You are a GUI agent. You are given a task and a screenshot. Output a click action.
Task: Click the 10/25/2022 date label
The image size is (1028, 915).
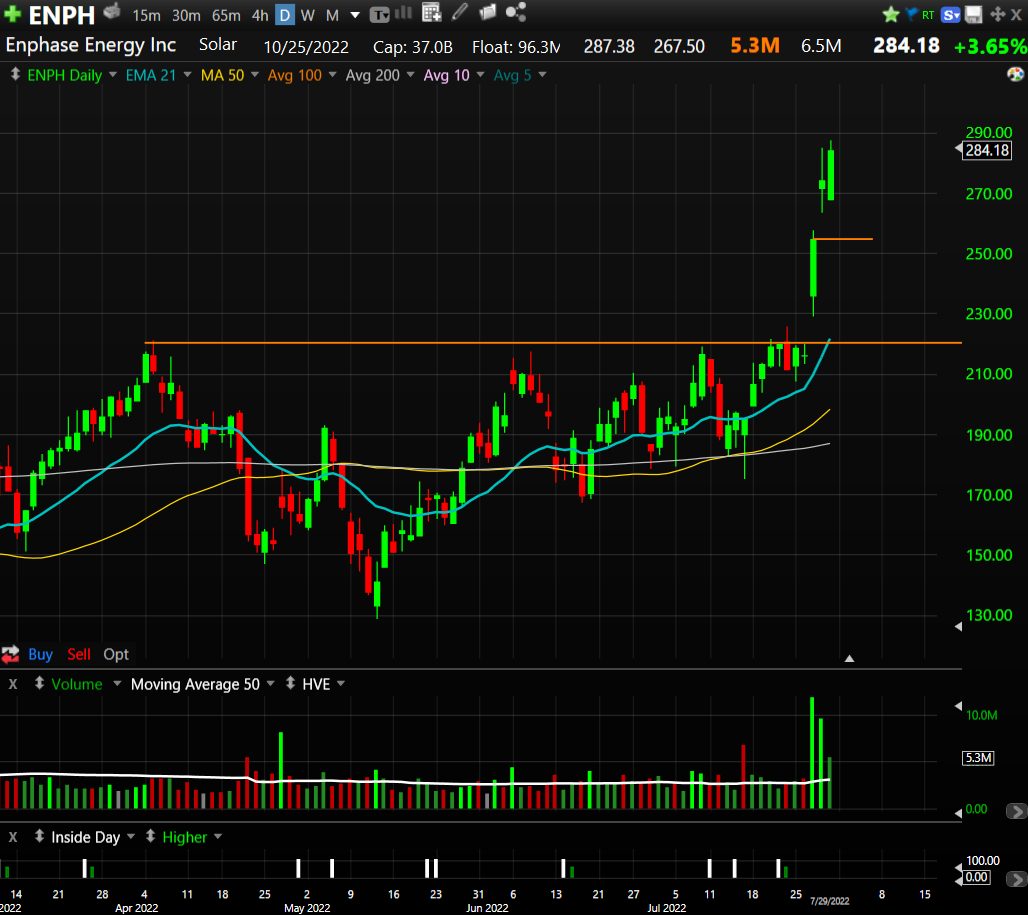pos(306,47)
